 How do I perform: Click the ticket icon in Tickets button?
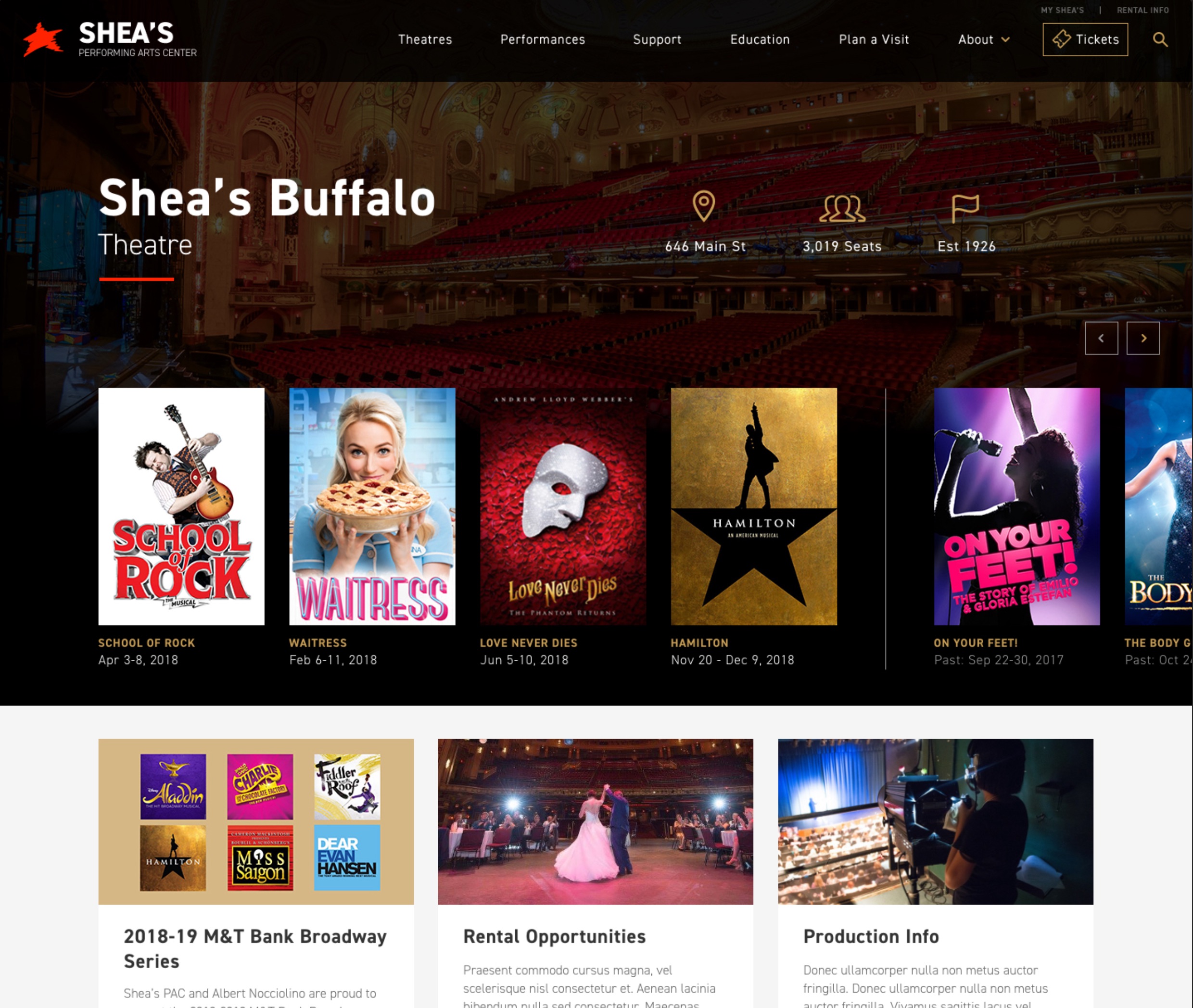click(x=1062, y=39)
